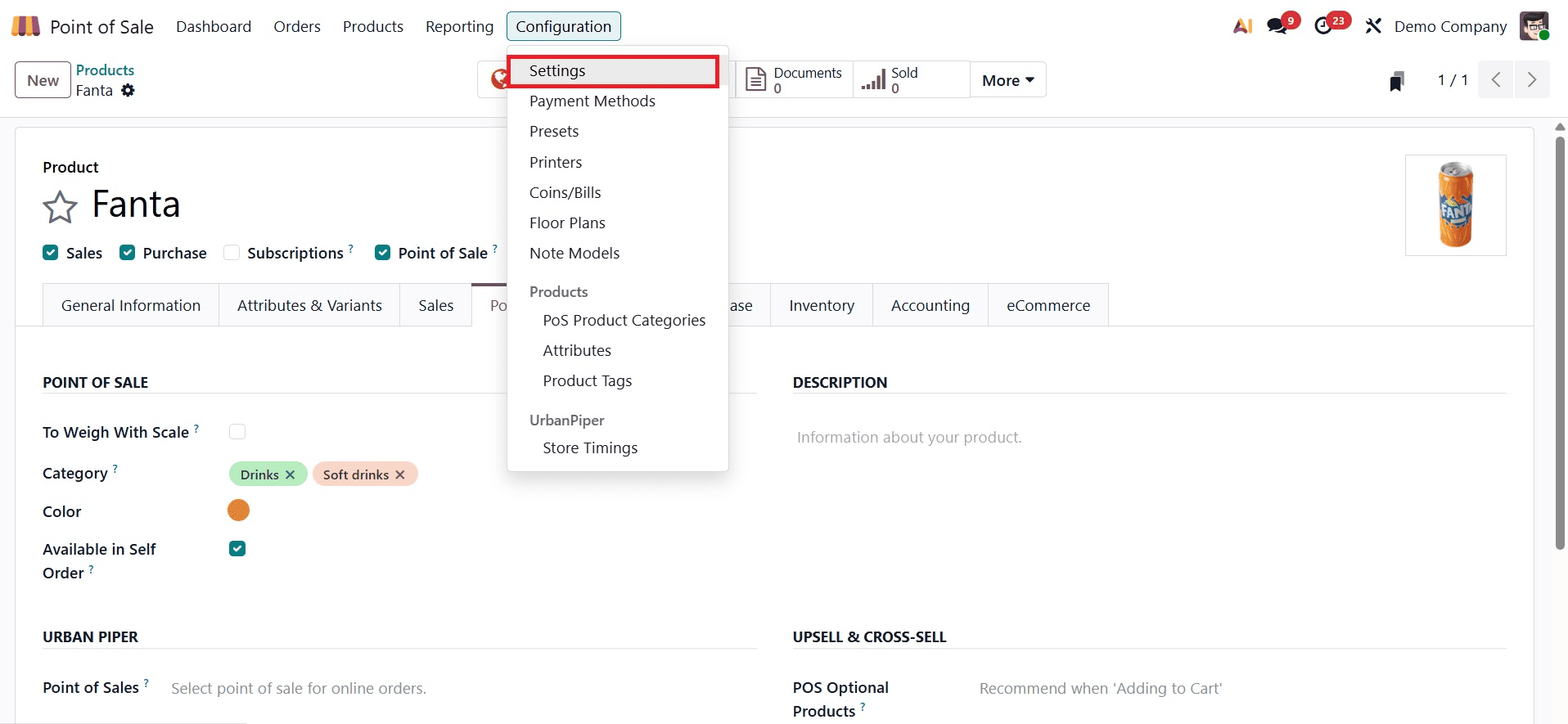Enable To Weigh With Scale checkbox
The image size is (1568, 724).
237,431
